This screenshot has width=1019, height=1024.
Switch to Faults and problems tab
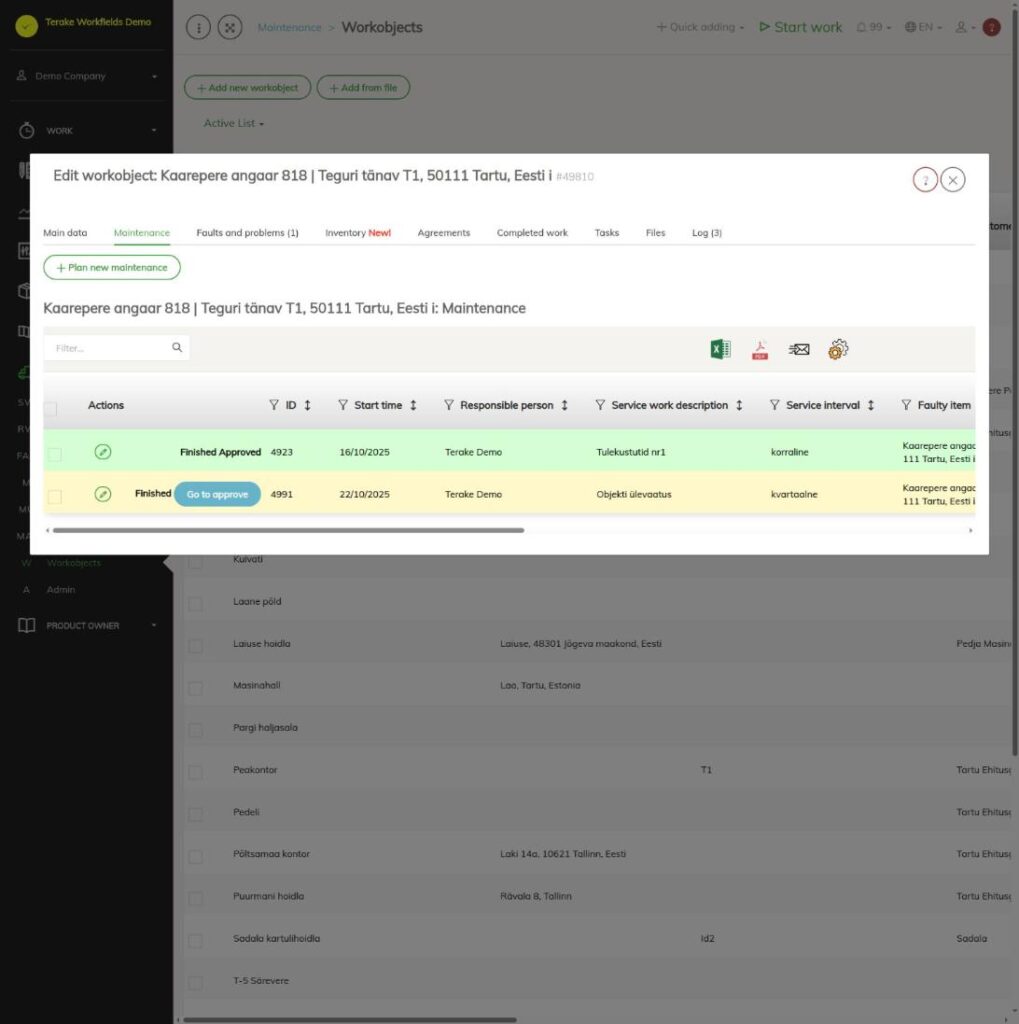pos(248,232)
